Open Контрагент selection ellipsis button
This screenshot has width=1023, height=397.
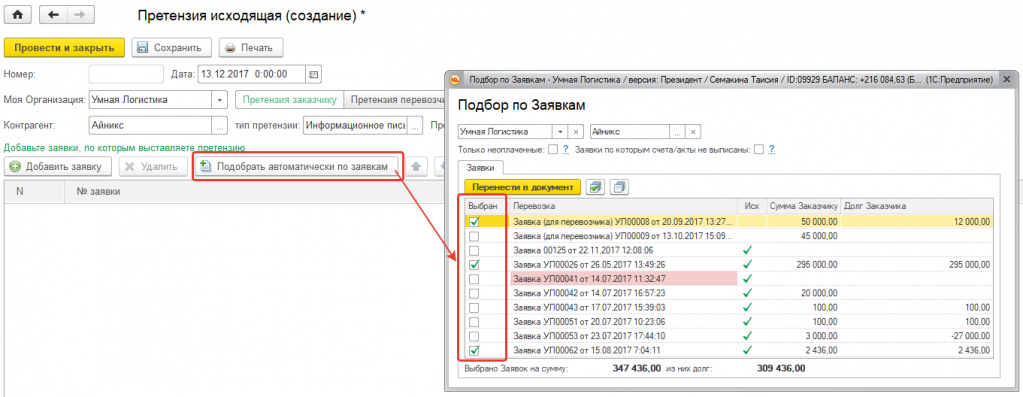(x=220, y=125)
